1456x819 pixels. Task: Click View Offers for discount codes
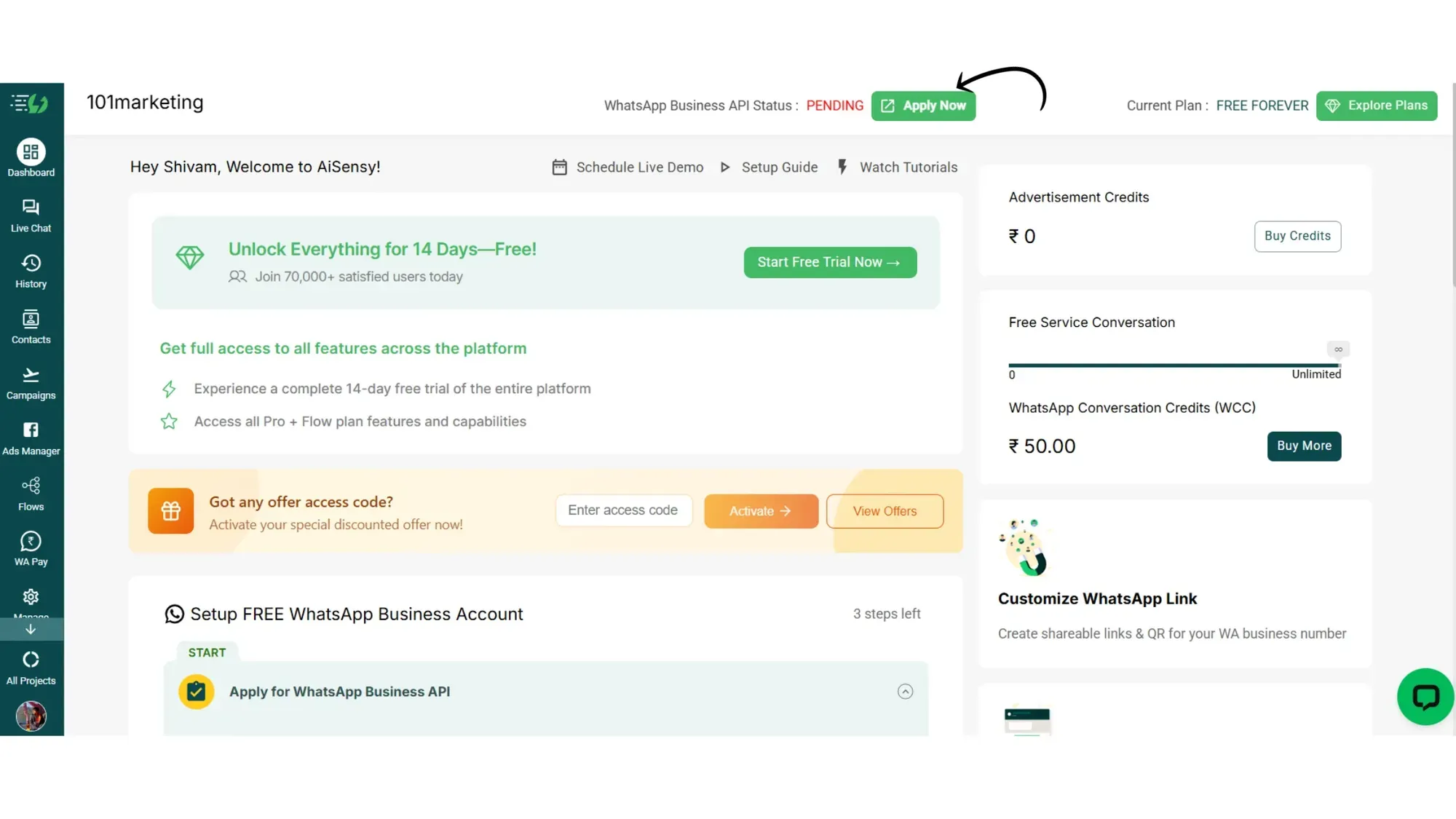[885, 511]
